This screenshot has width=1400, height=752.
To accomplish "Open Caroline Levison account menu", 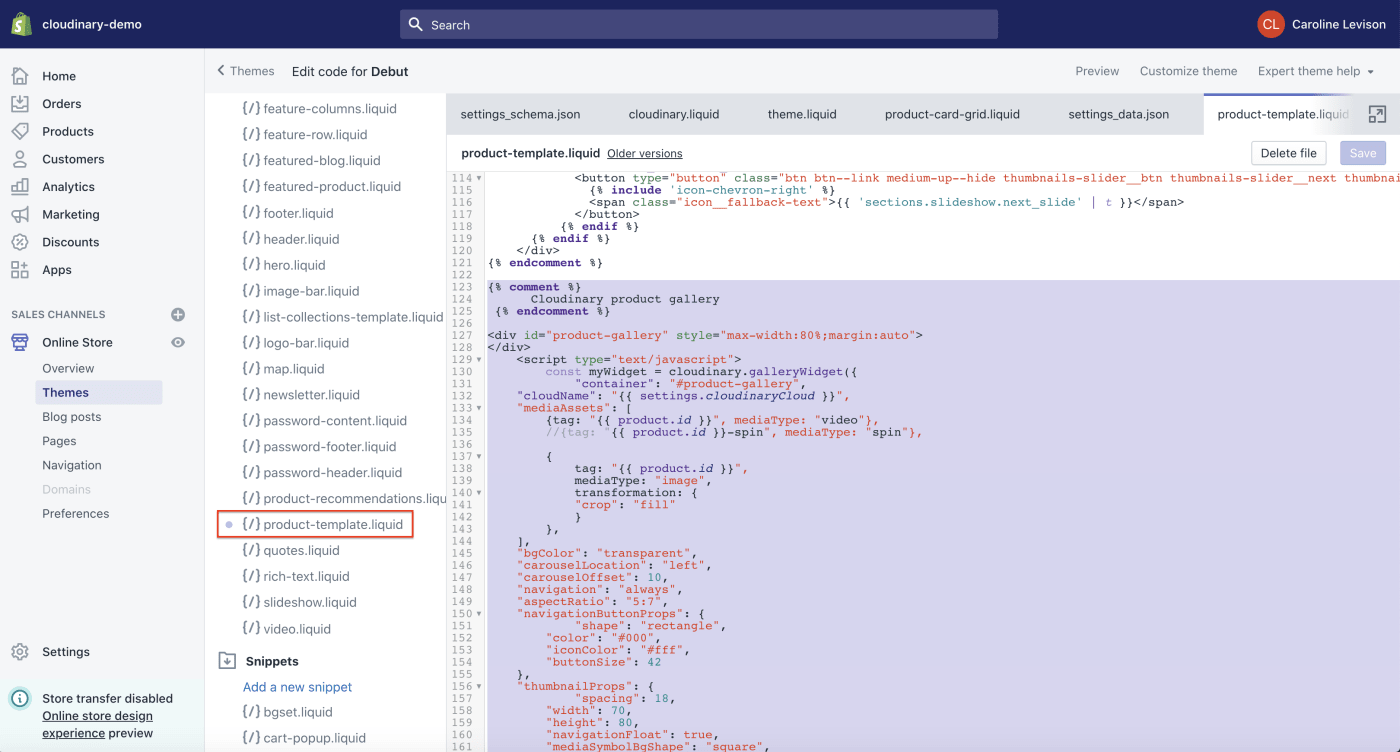I will tap(1320, 24).
